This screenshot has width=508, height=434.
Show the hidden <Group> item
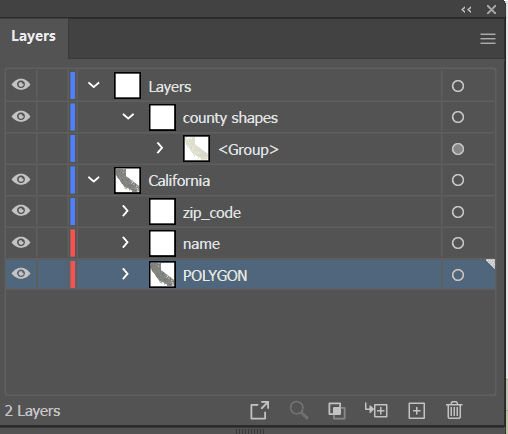(21, 148)
